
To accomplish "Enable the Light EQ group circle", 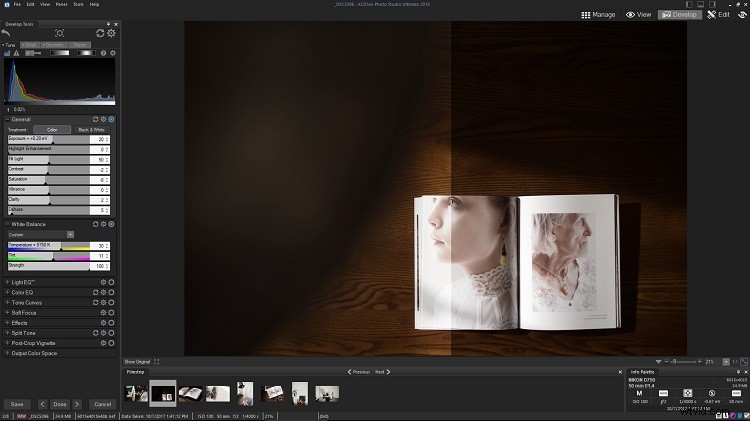I will tap(111, 282).
